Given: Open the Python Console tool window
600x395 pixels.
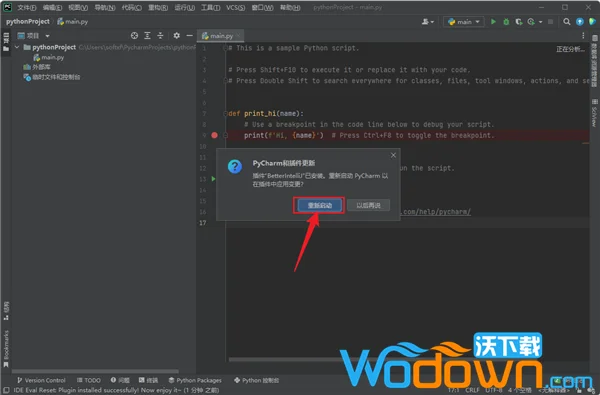Looking at the screenshot, I should 256,380.
